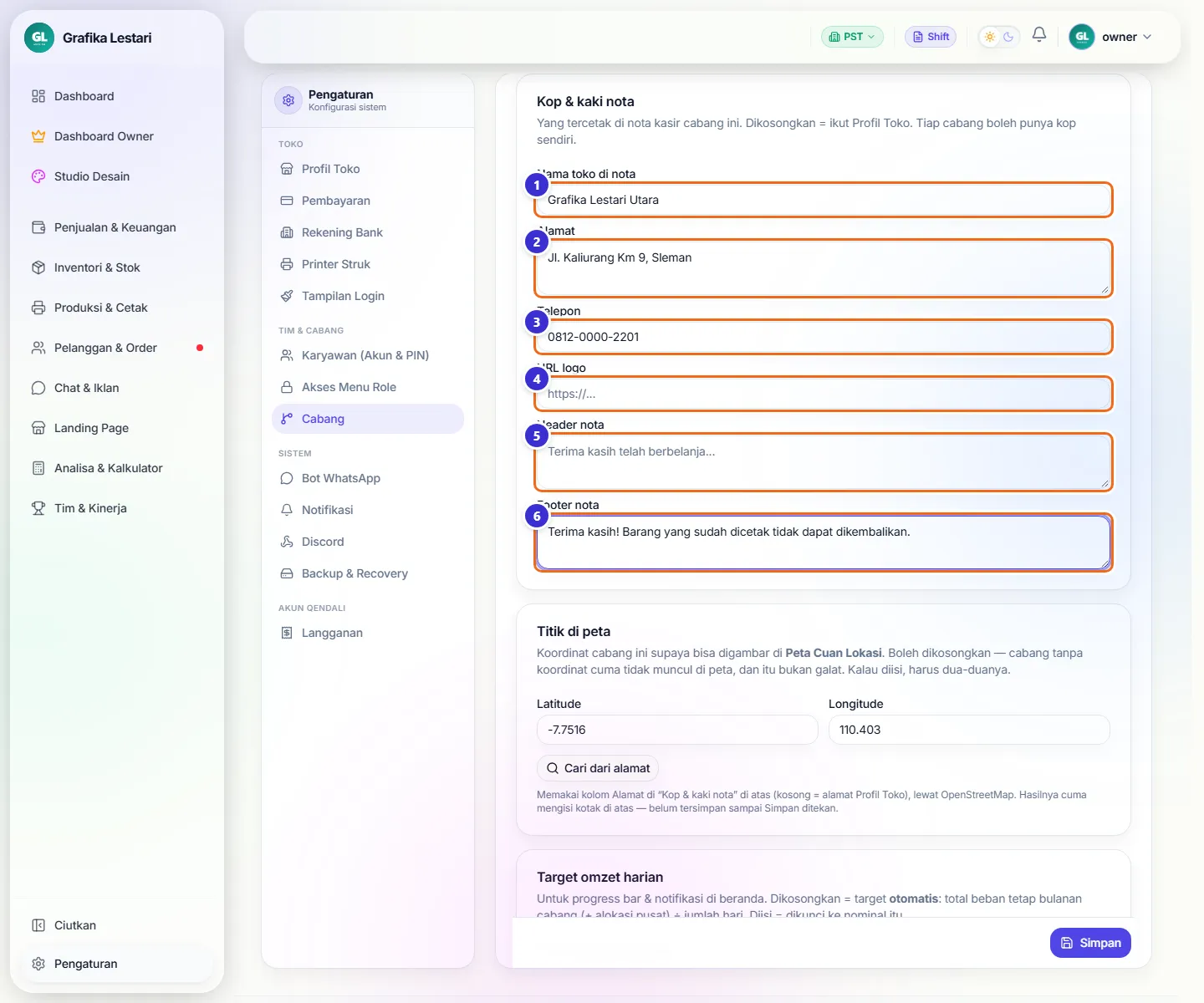
Task: Click into the URL logo field
Action: [824, 394]
